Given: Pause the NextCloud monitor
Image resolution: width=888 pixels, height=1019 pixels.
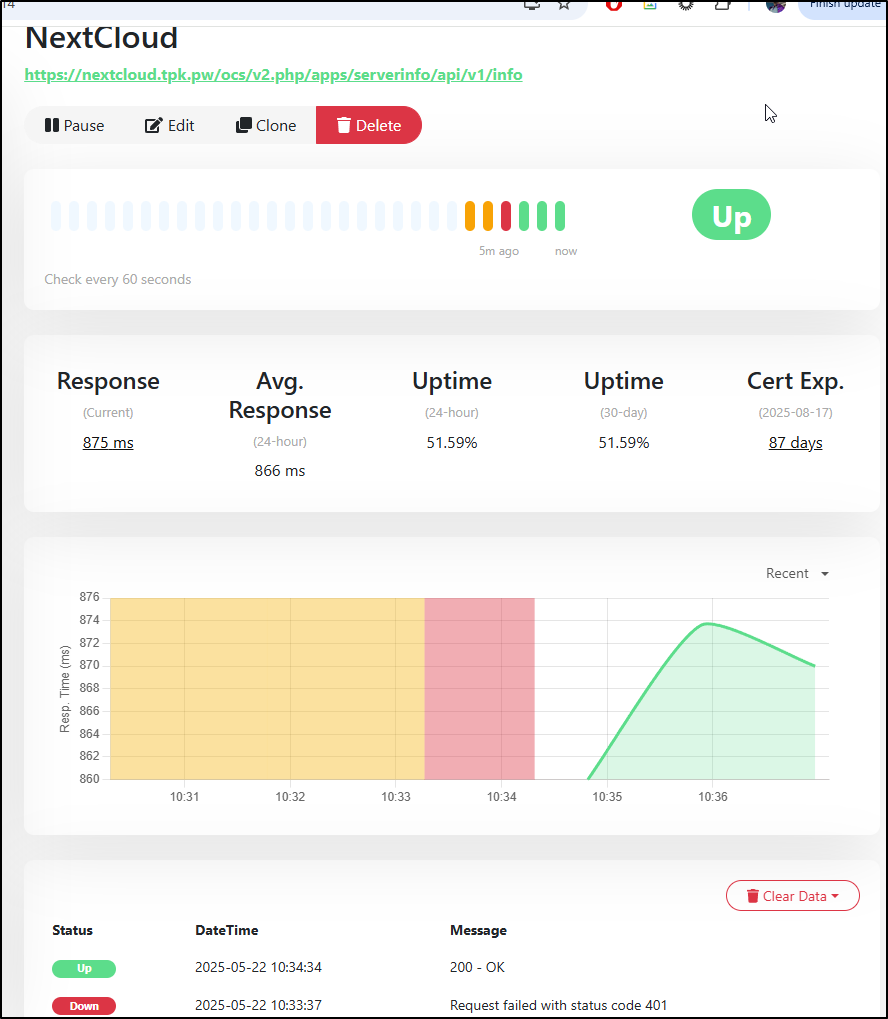Looking at the screenshot, I should pos(75,125).
